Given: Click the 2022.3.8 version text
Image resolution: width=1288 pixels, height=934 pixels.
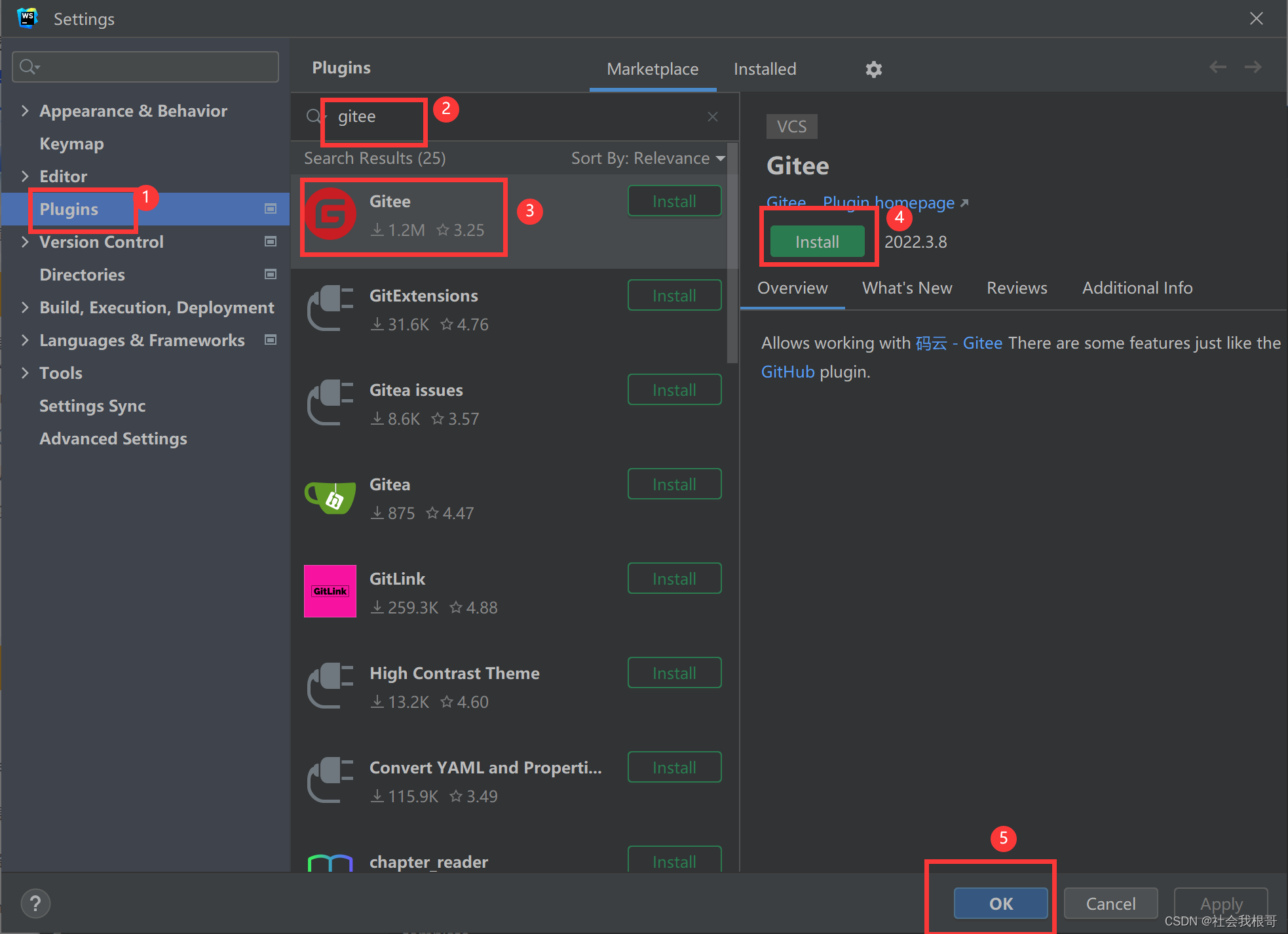Looking at the screenshot, I should [x=915, y=242].
